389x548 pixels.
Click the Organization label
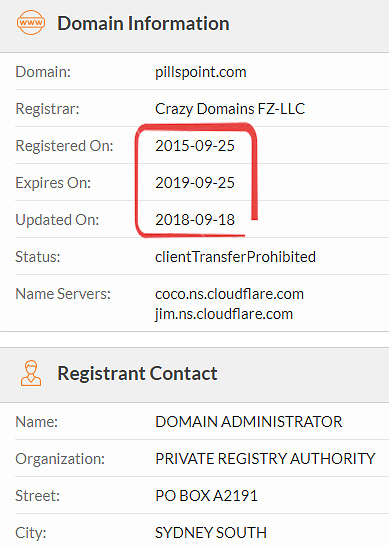click(60, 459)
